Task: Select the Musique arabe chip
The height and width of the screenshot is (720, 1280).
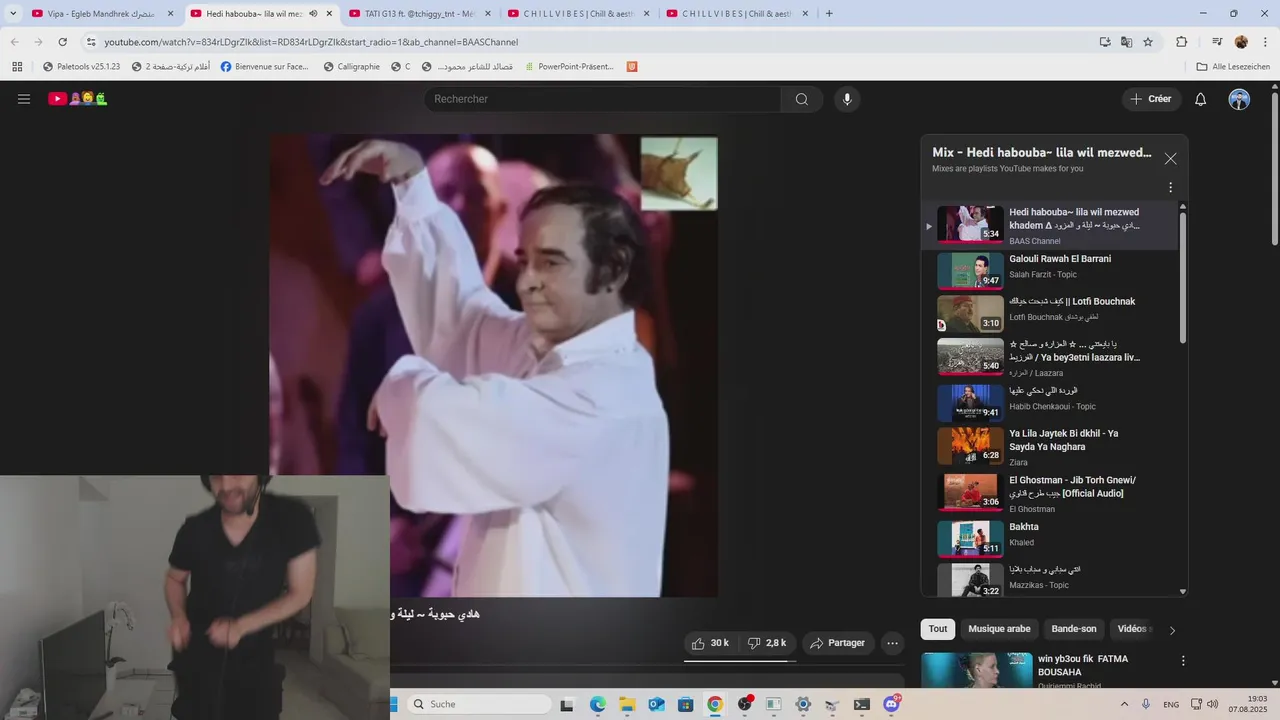Action: point(999,629)
